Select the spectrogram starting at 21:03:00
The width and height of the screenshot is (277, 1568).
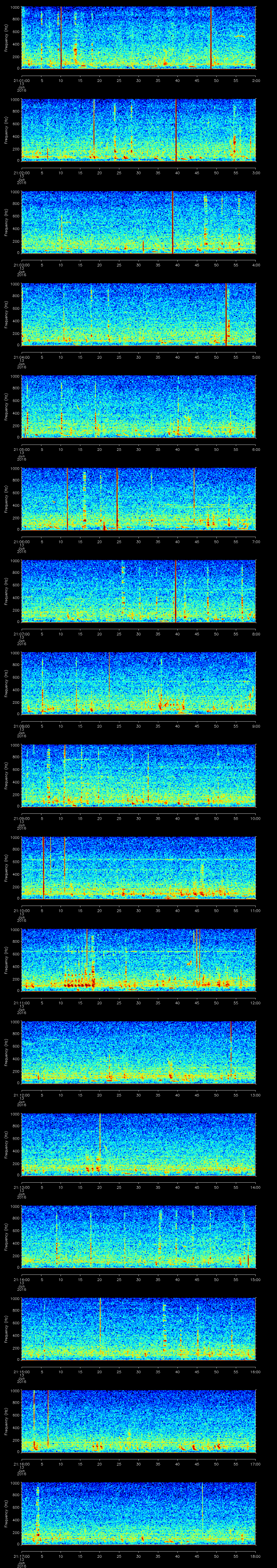click(139, 222)
